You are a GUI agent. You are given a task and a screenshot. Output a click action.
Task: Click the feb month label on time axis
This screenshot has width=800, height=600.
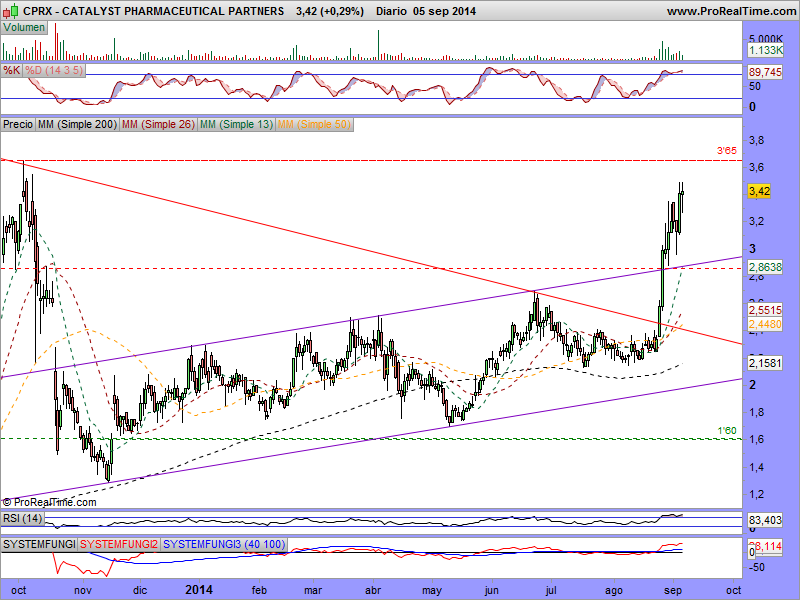259,590
